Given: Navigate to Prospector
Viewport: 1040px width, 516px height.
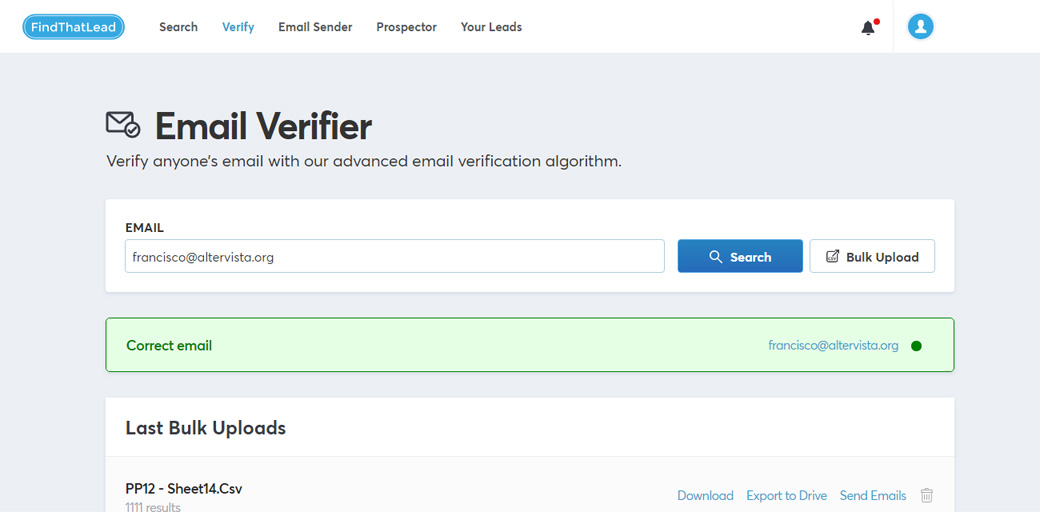Looking at the screenshot, I should click(406, 27).
